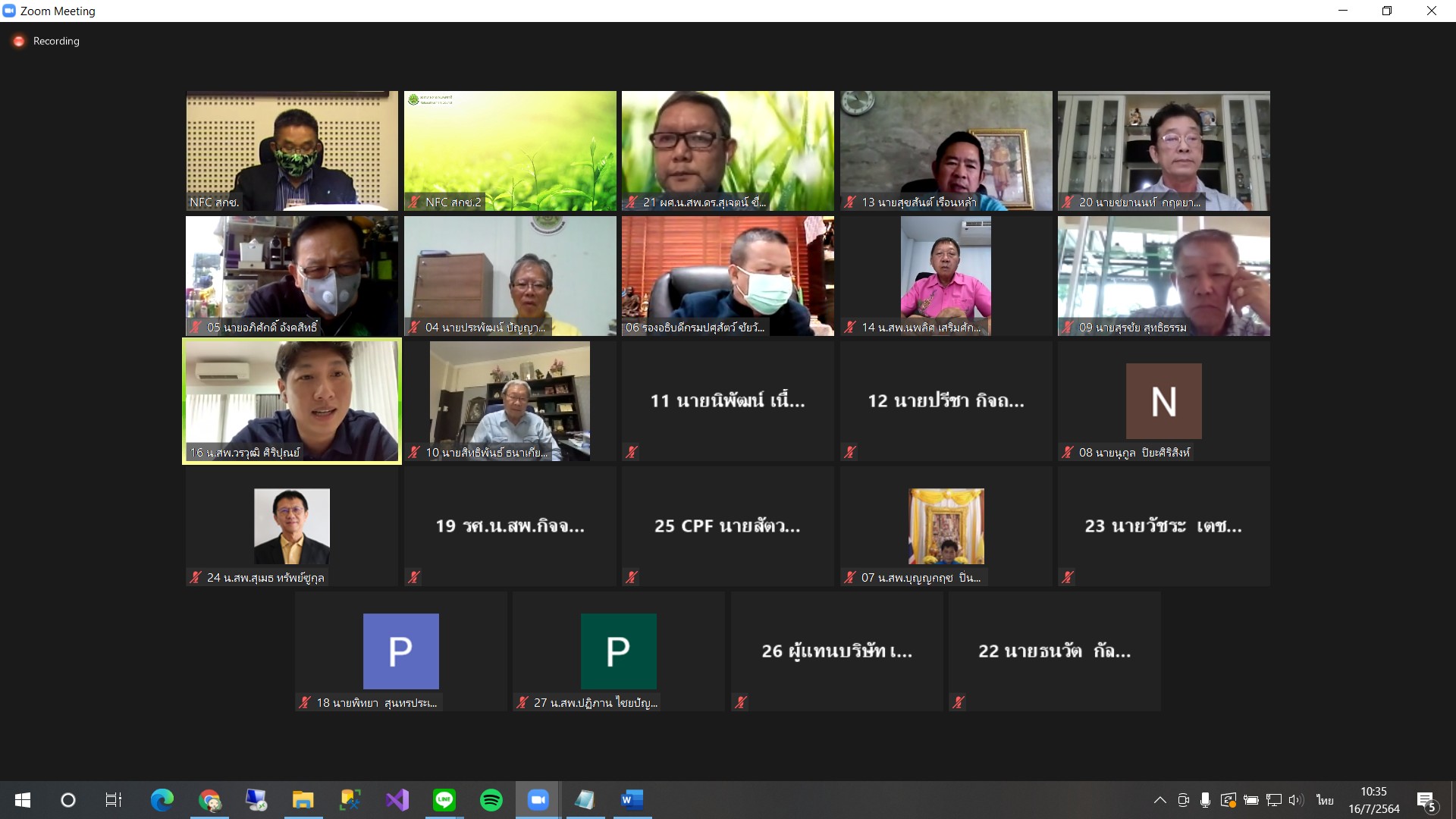The width and height of the screenshot is (1456, 819).
Task: Open the clock showing 10:35
Action: (1373, 800)
